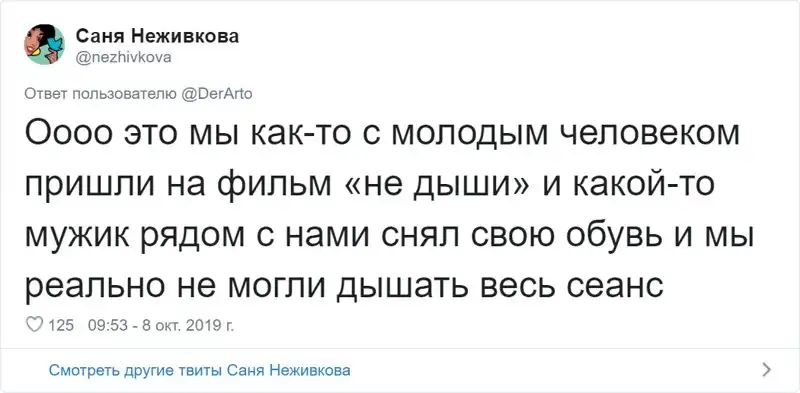Open the display name Саня Неживкова
This screenshot has height=393, width=800.
coord(157,37)
